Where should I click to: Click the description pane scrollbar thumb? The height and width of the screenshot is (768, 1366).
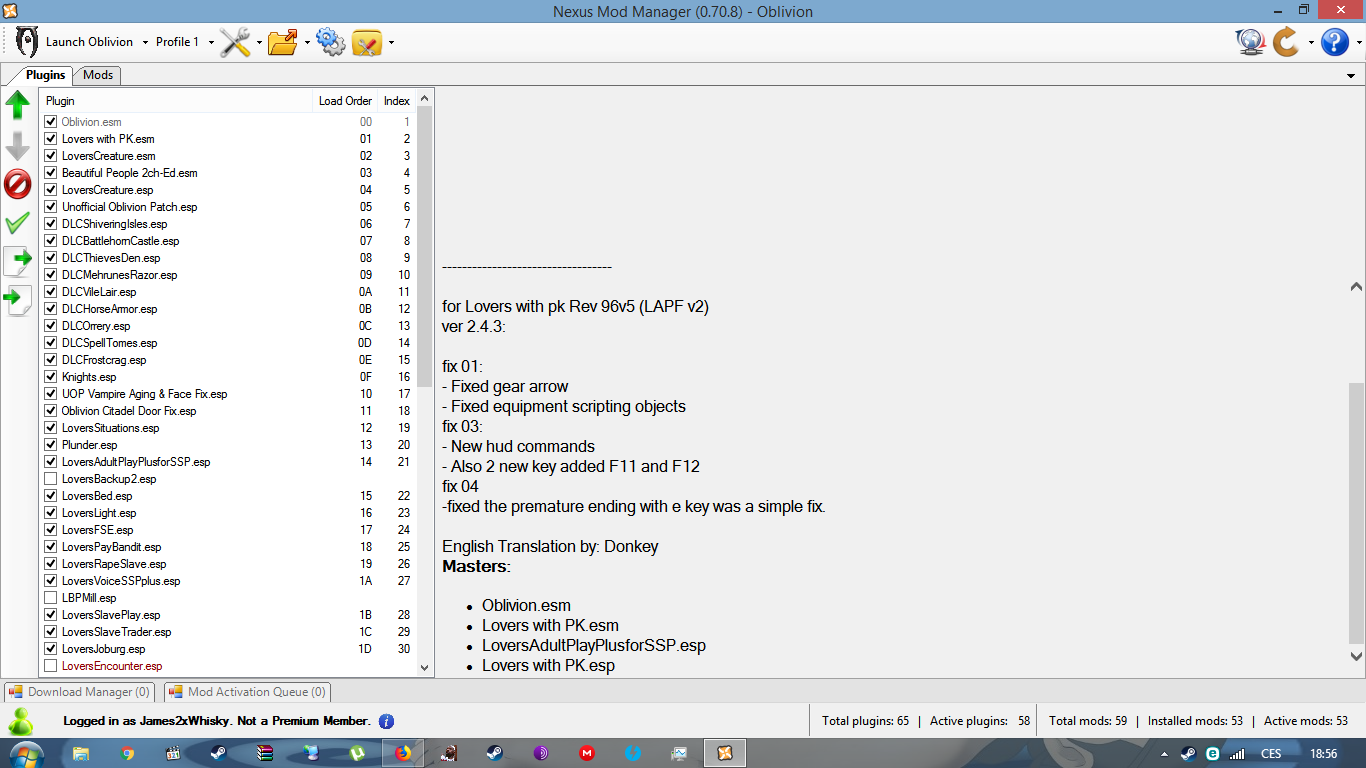1356,512
